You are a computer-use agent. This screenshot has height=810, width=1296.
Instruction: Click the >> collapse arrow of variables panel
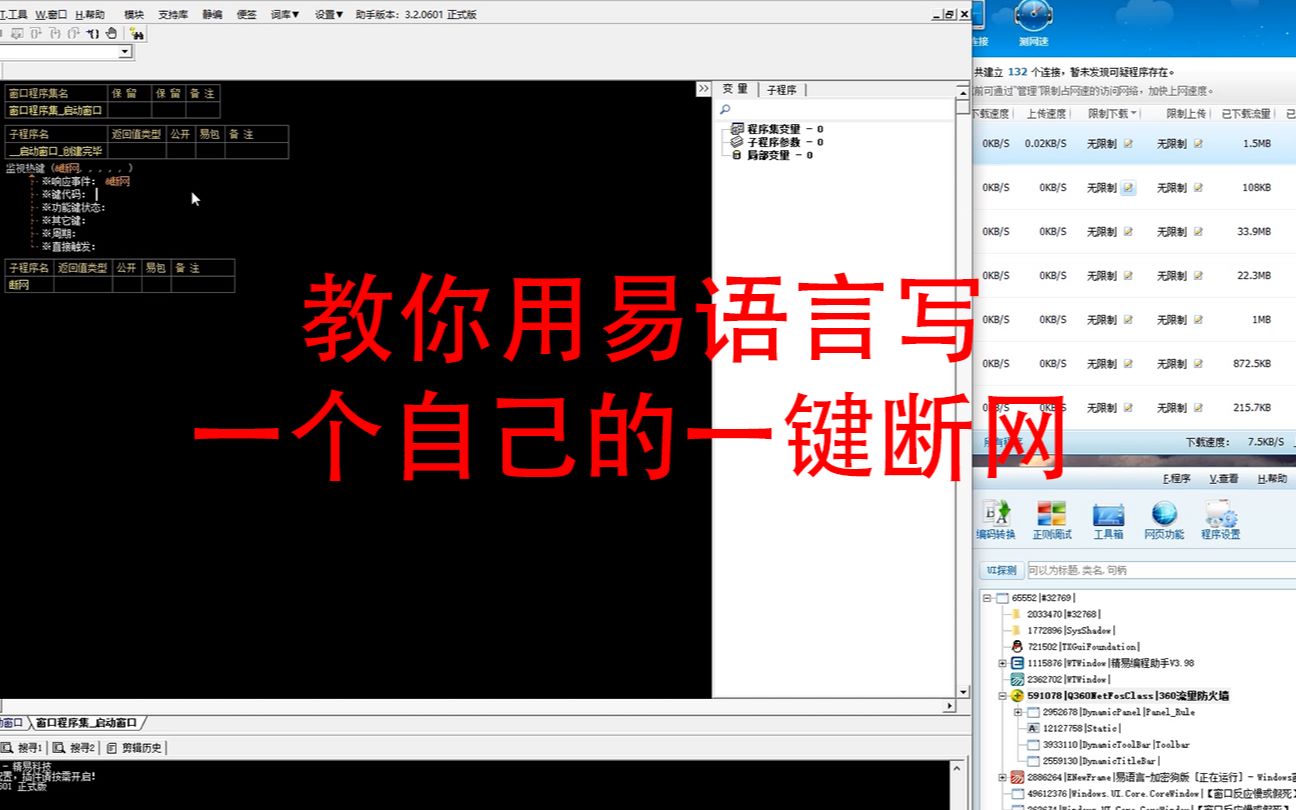click(x=703, y=89)
